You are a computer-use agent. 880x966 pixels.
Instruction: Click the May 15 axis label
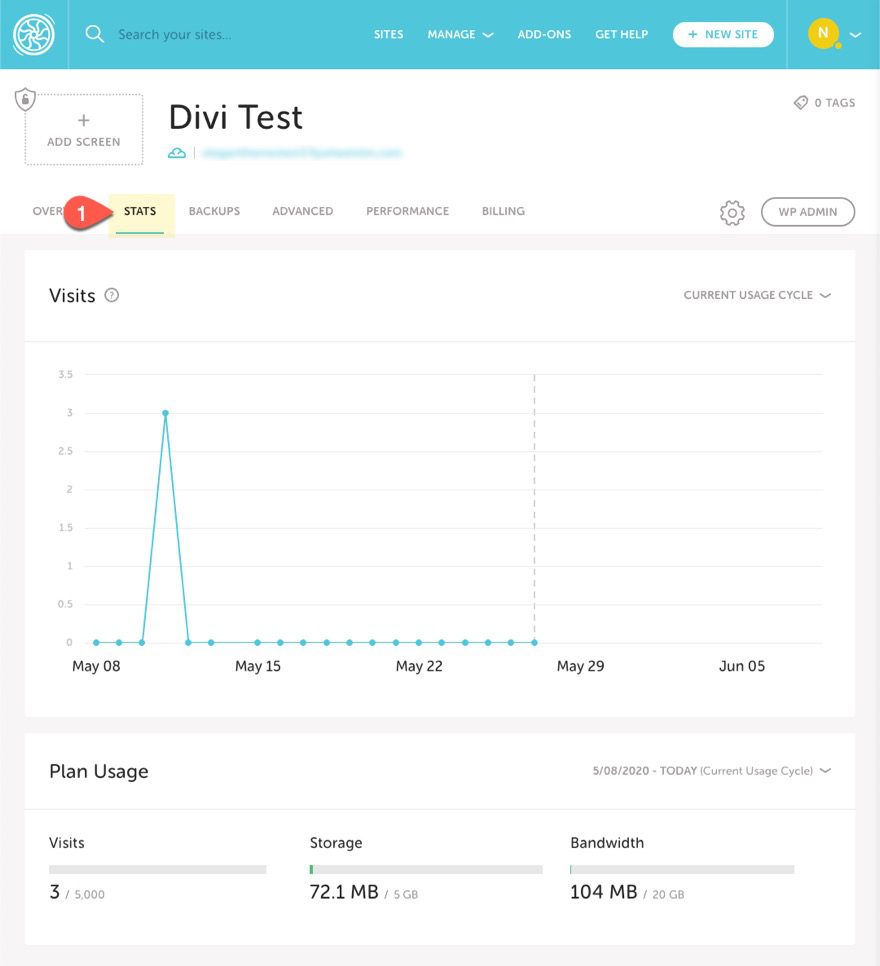click(x=258, y=666)
